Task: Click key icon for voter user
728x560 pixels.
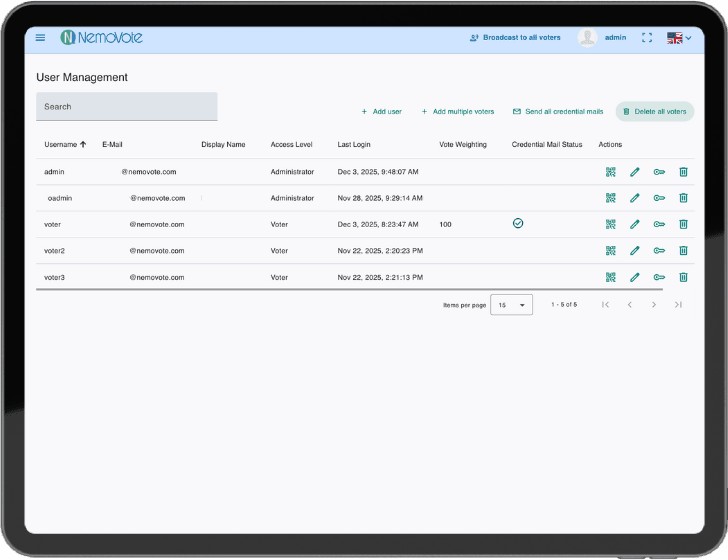Action: (659, 225)
